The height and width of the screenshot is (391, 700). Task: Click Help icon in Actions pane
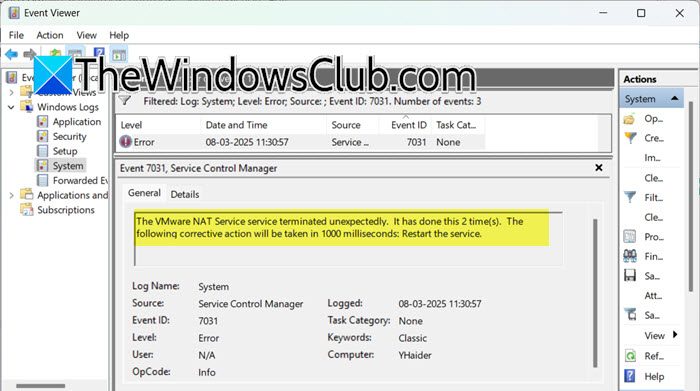coord(629,376)
